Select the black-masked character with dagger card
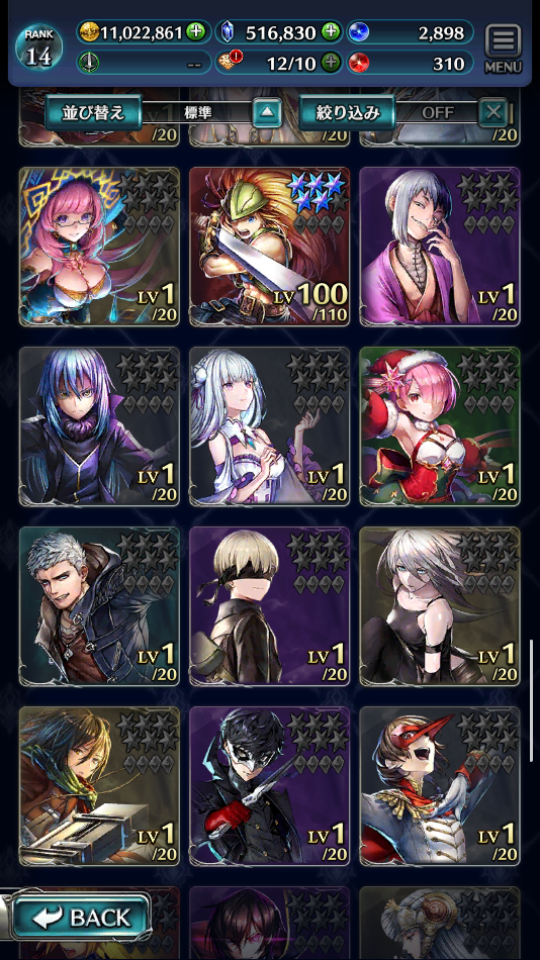The height and width of the screenshot is (960, 540). pos(269,786)
